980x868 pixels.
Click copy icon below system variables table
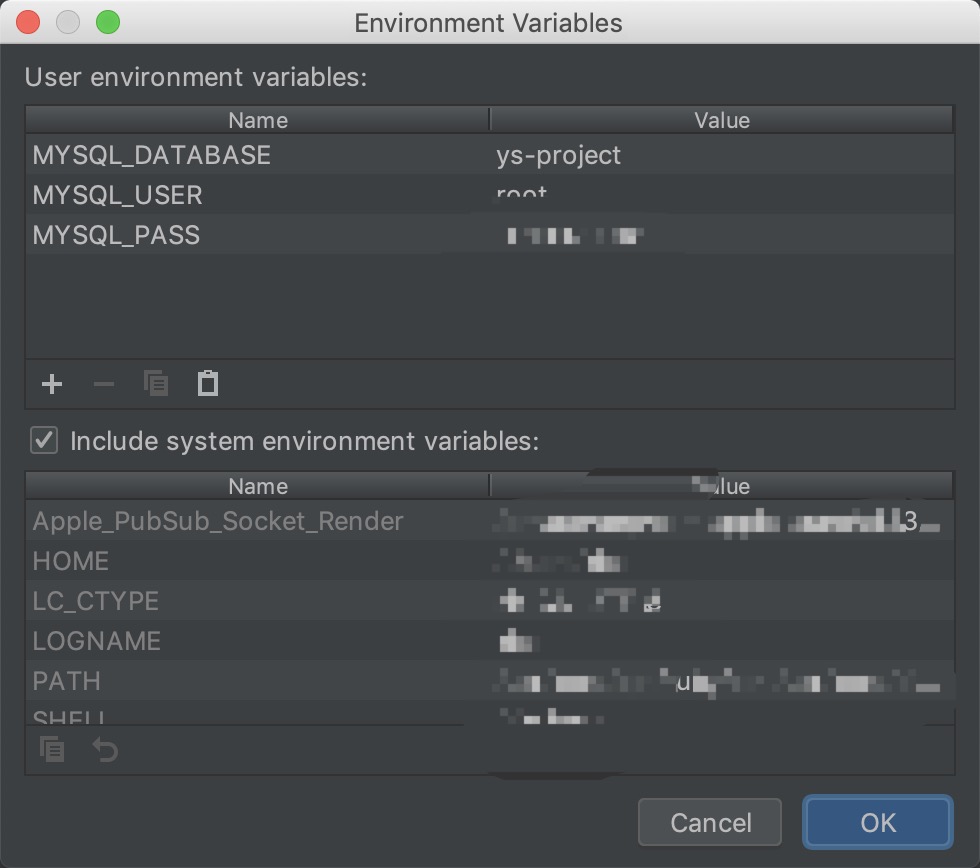(52, 749)
